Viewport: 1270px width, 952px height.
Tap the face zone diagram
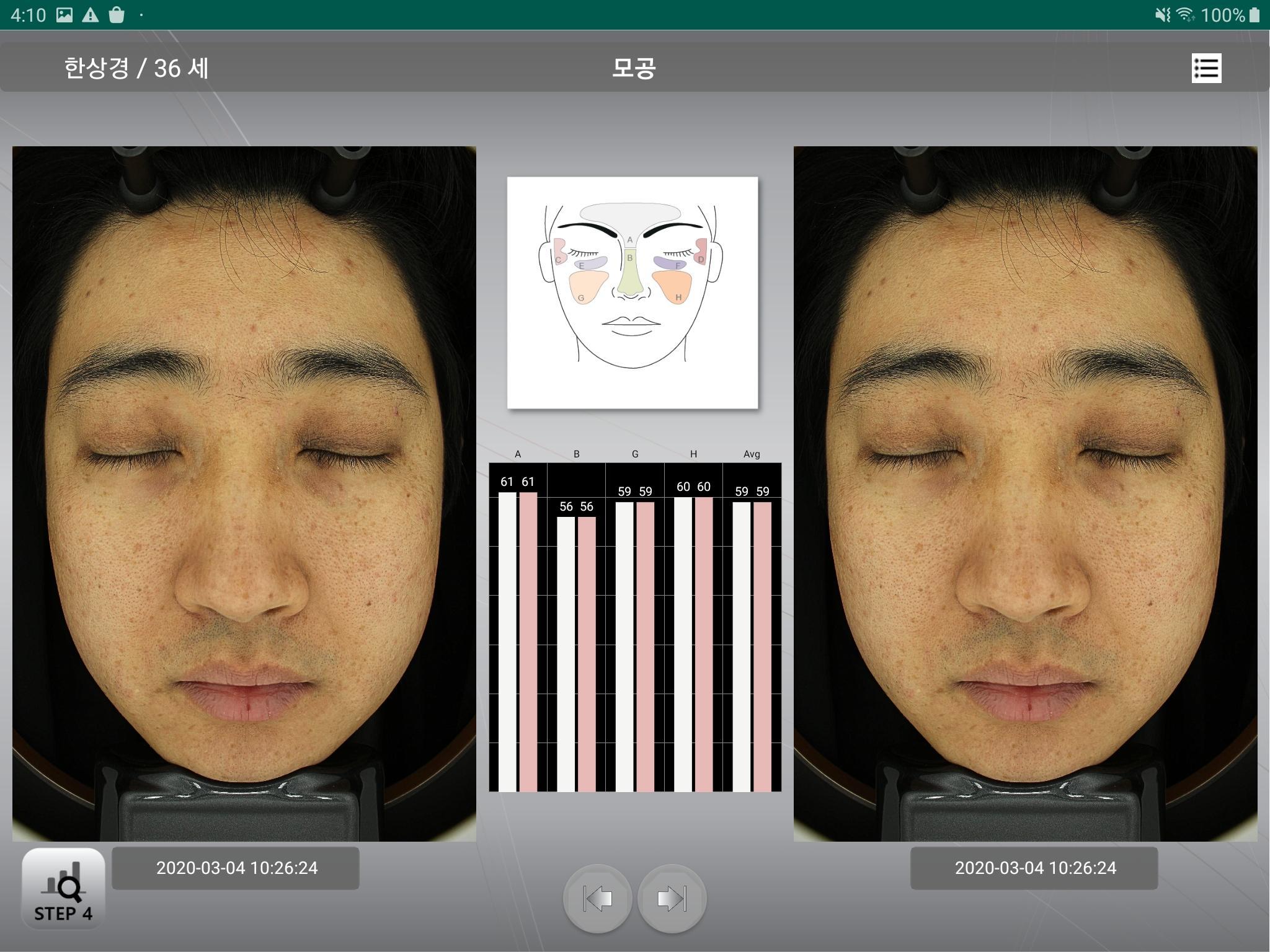point(633,293)
